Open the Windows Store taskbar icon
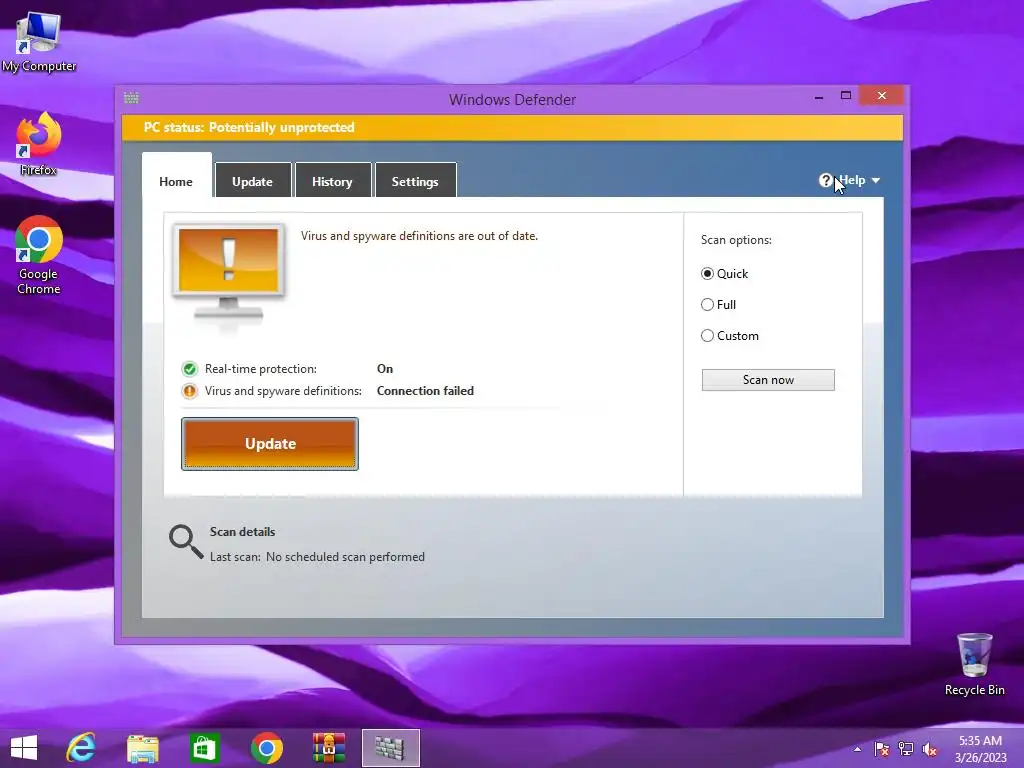The height and width of the screenshot is (768, 1024). 204,748
